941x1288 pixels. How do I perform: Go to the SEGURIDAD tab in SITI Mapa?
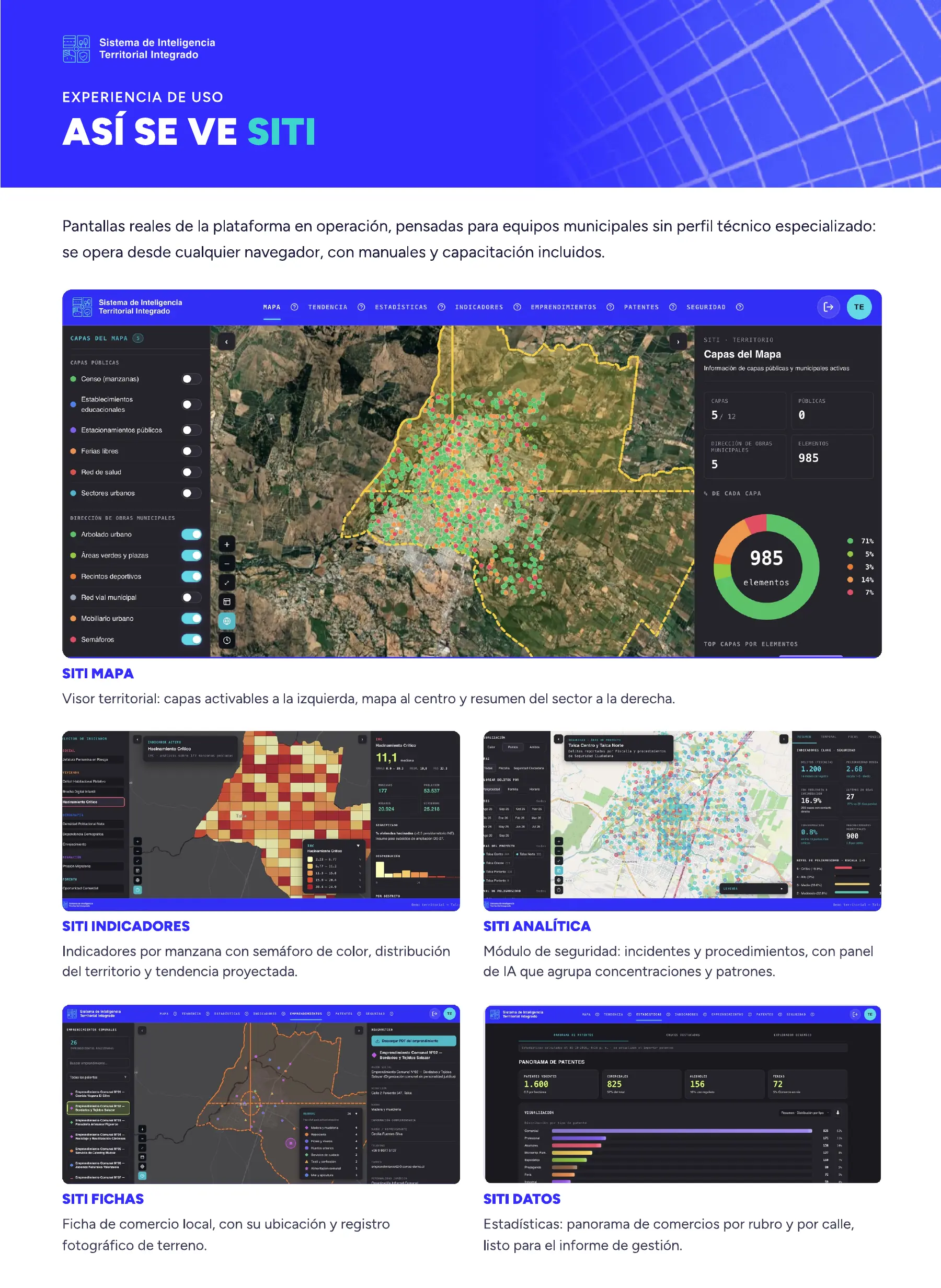[x=706, y=307]
